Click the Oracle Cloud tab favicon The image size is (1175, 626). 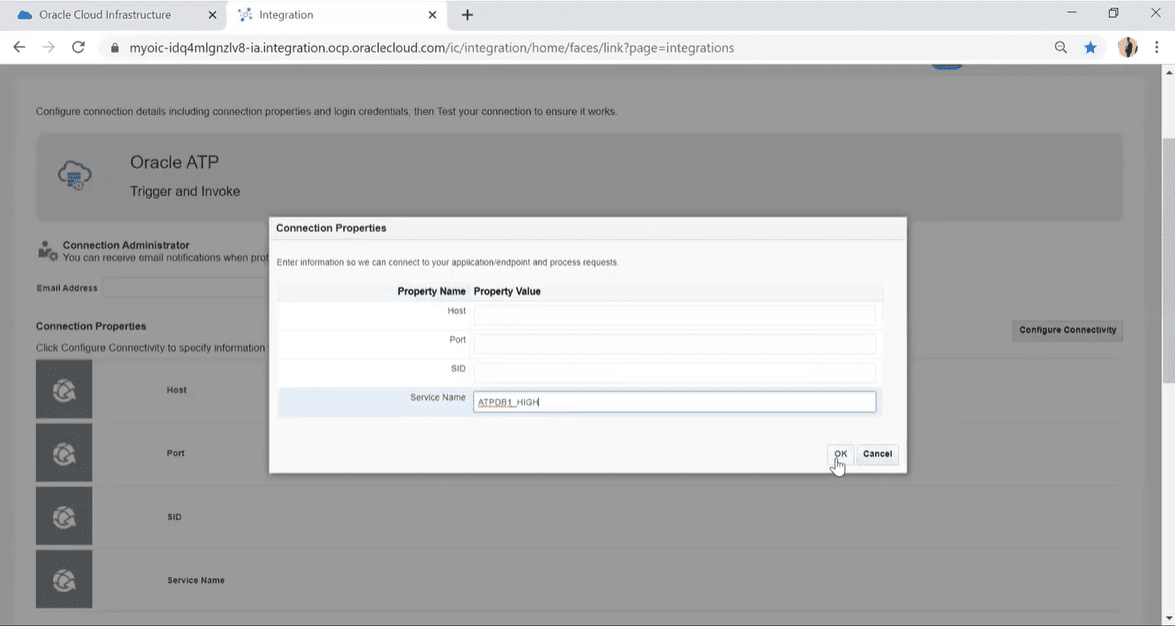coord(25,15)
